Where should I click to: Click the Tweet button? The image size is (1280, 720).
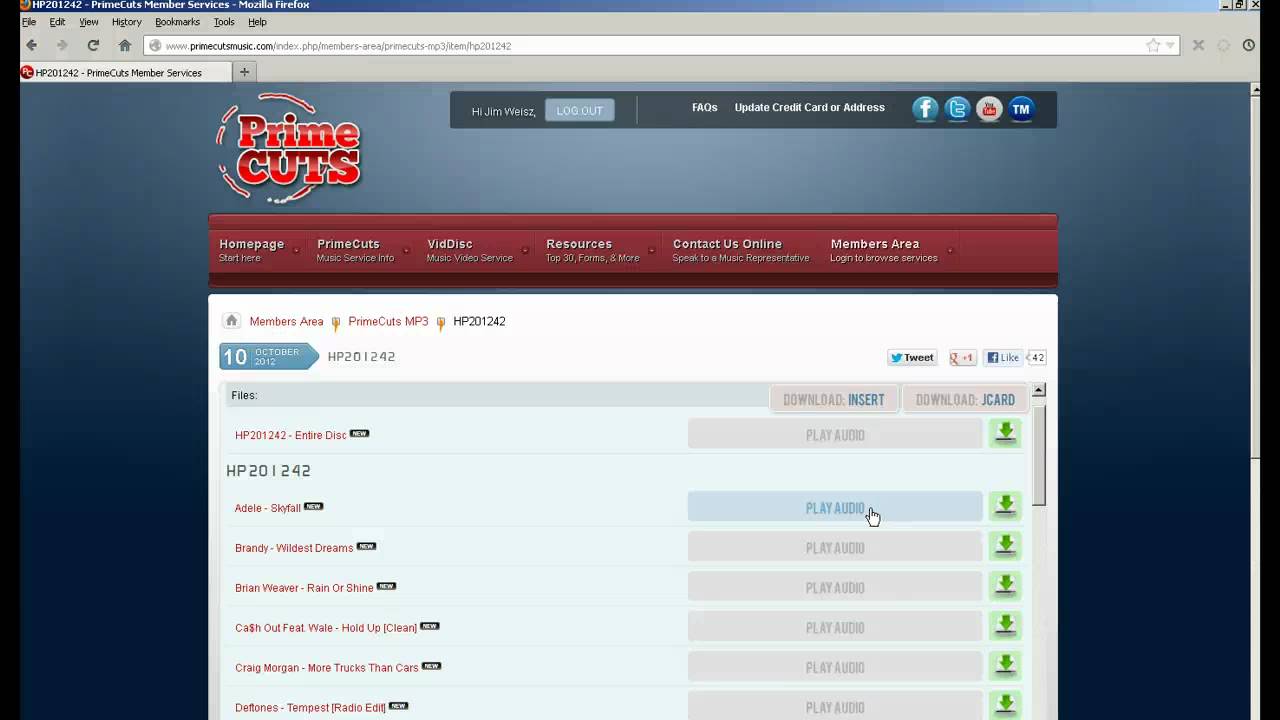coord(912,357)
